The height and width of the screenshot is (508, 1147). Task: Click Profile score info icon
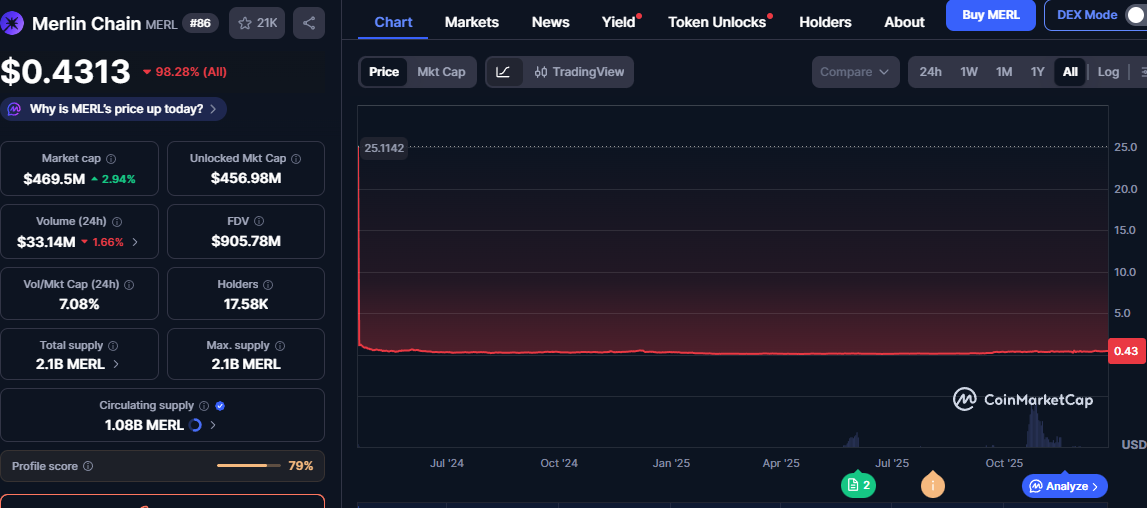[x=88, y=466]
